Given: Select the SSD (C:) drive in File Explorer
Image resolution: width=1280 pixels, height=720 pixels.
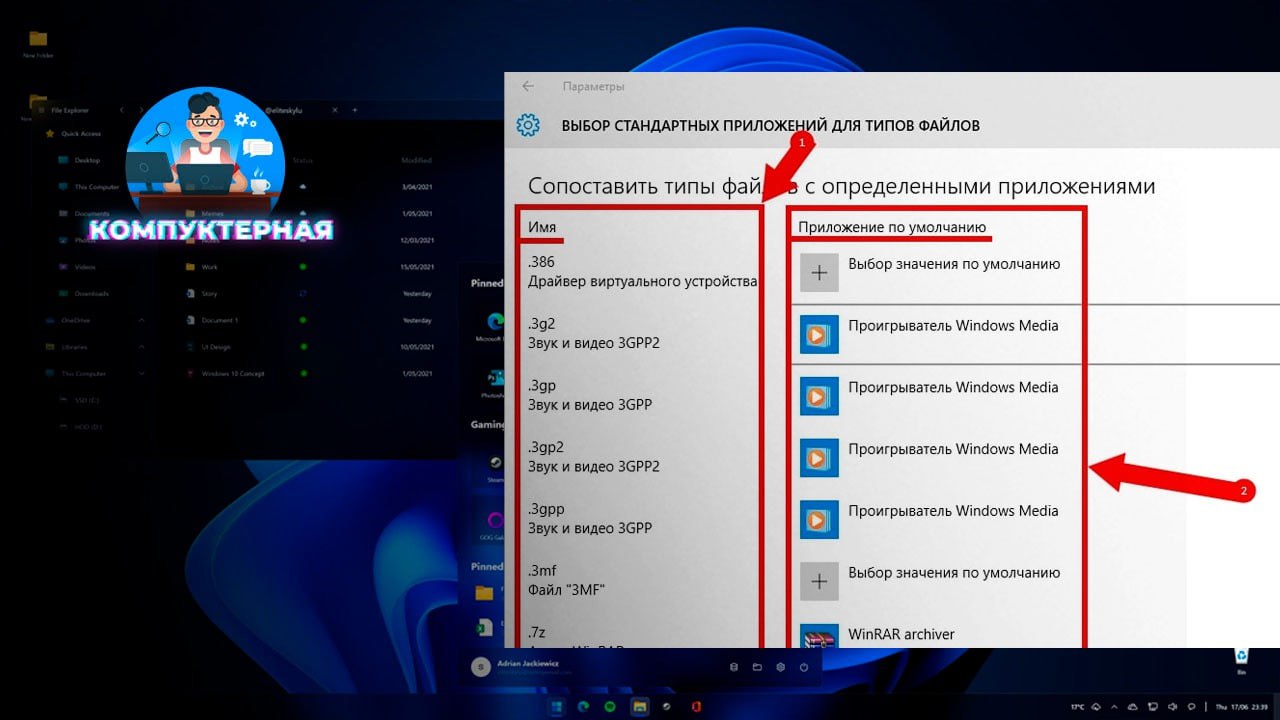Looking at the screenshot, I should [x=80, y=401].
